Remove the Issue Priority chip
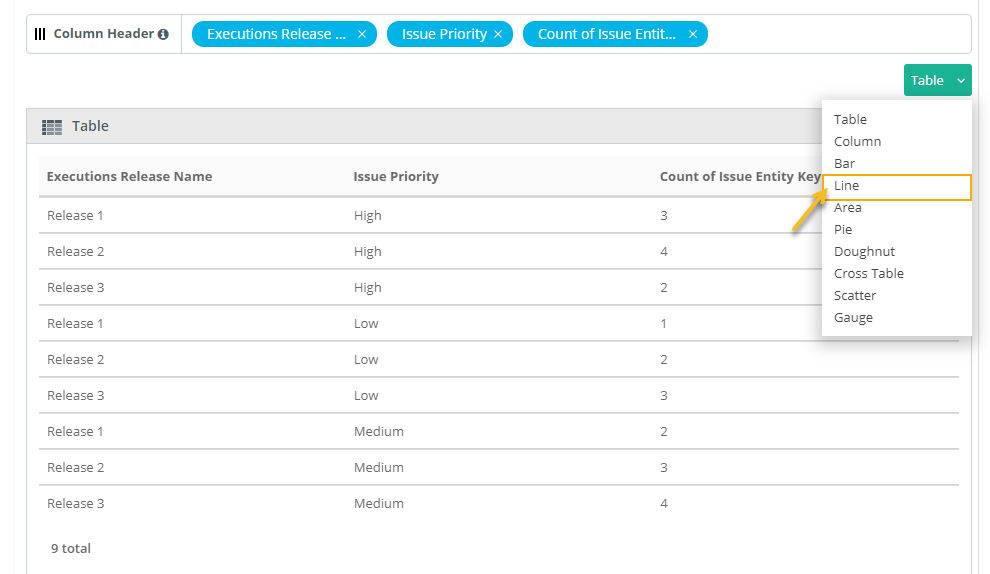The height and width of the screenshot is (574, 990). click(x=497, y=34)
